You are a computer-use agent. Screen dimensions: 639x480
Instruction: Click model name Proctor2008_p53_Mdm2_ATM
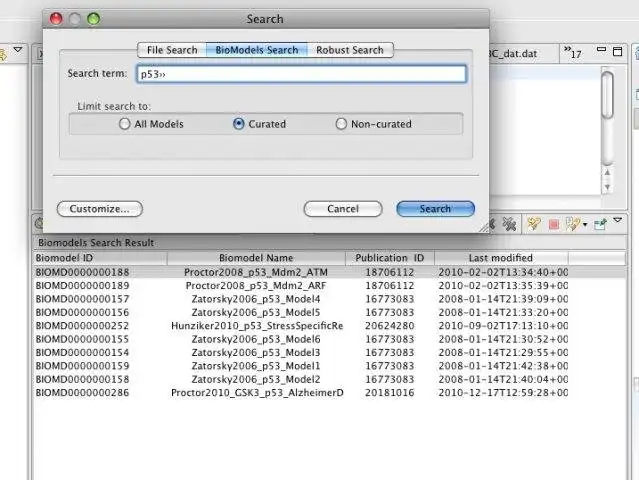click(x=256, y=272)
